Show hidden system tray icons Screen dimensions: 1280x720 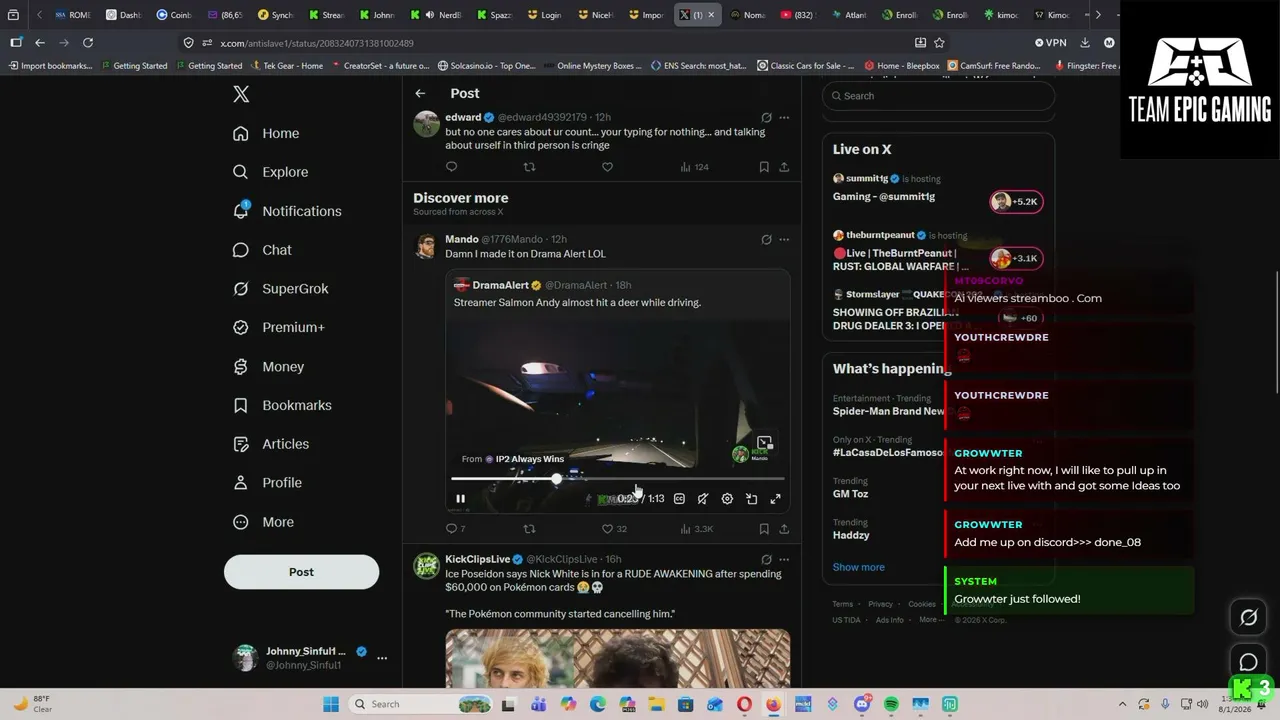[x=1122, y=704]
